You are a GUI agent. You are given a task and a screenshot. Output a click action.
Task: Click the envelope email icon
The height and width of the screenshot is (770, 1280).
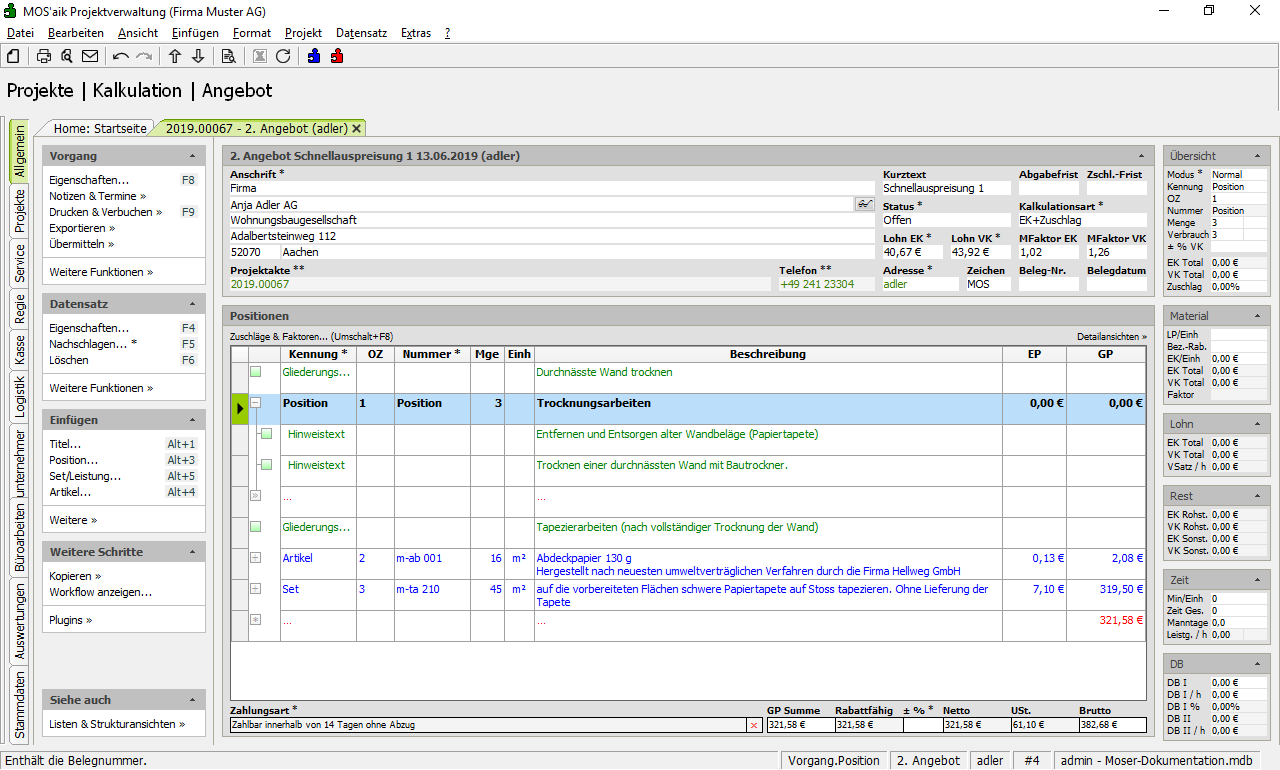pyautogui.click(x=90, y=56)
